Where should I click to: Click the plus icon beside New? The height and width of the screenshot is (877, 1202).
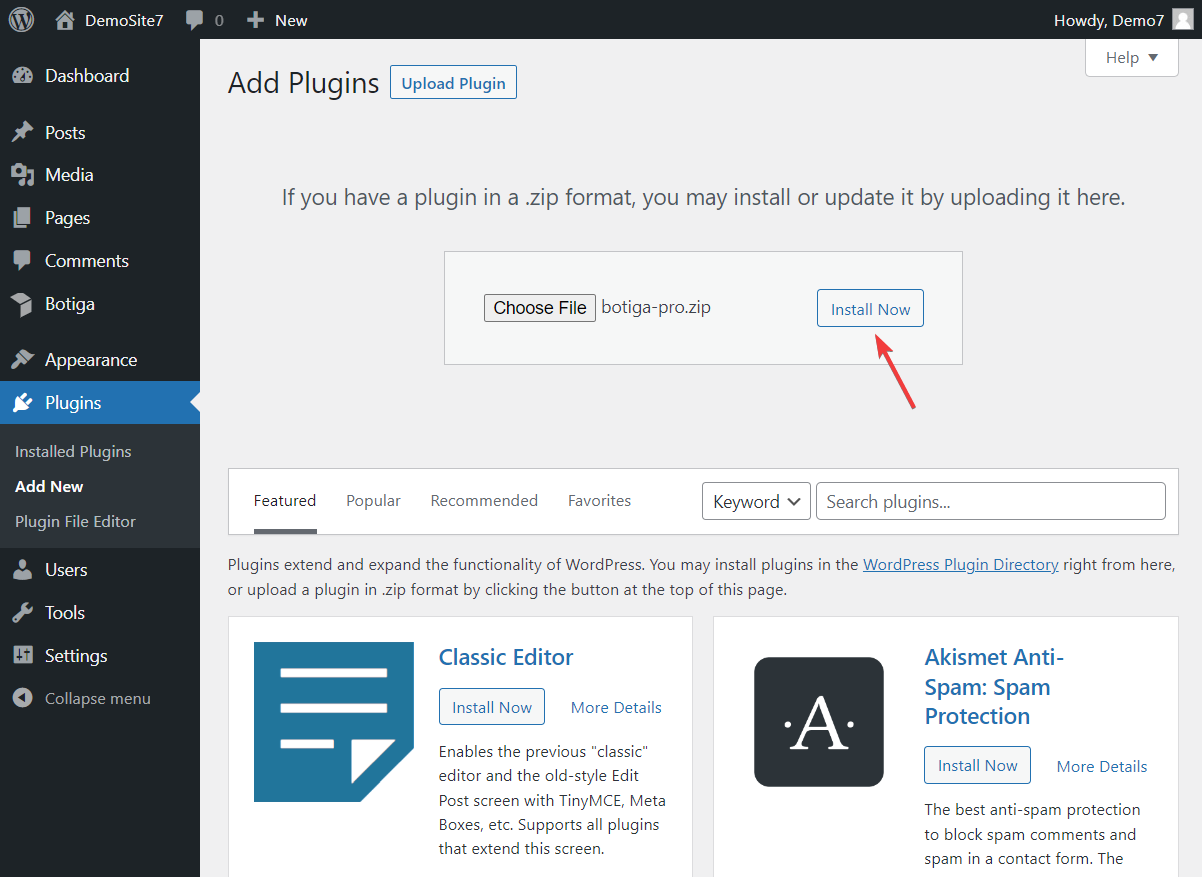click(256, 20)
